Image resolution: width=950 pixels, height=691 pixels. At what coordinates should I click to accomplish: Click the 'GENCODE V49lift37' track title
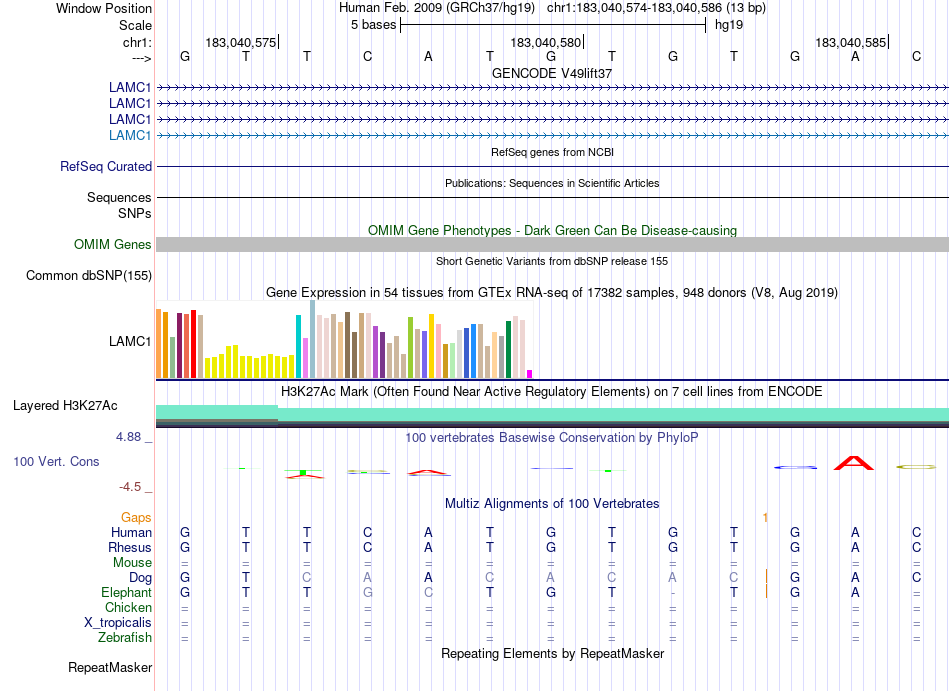pos(552,73)
